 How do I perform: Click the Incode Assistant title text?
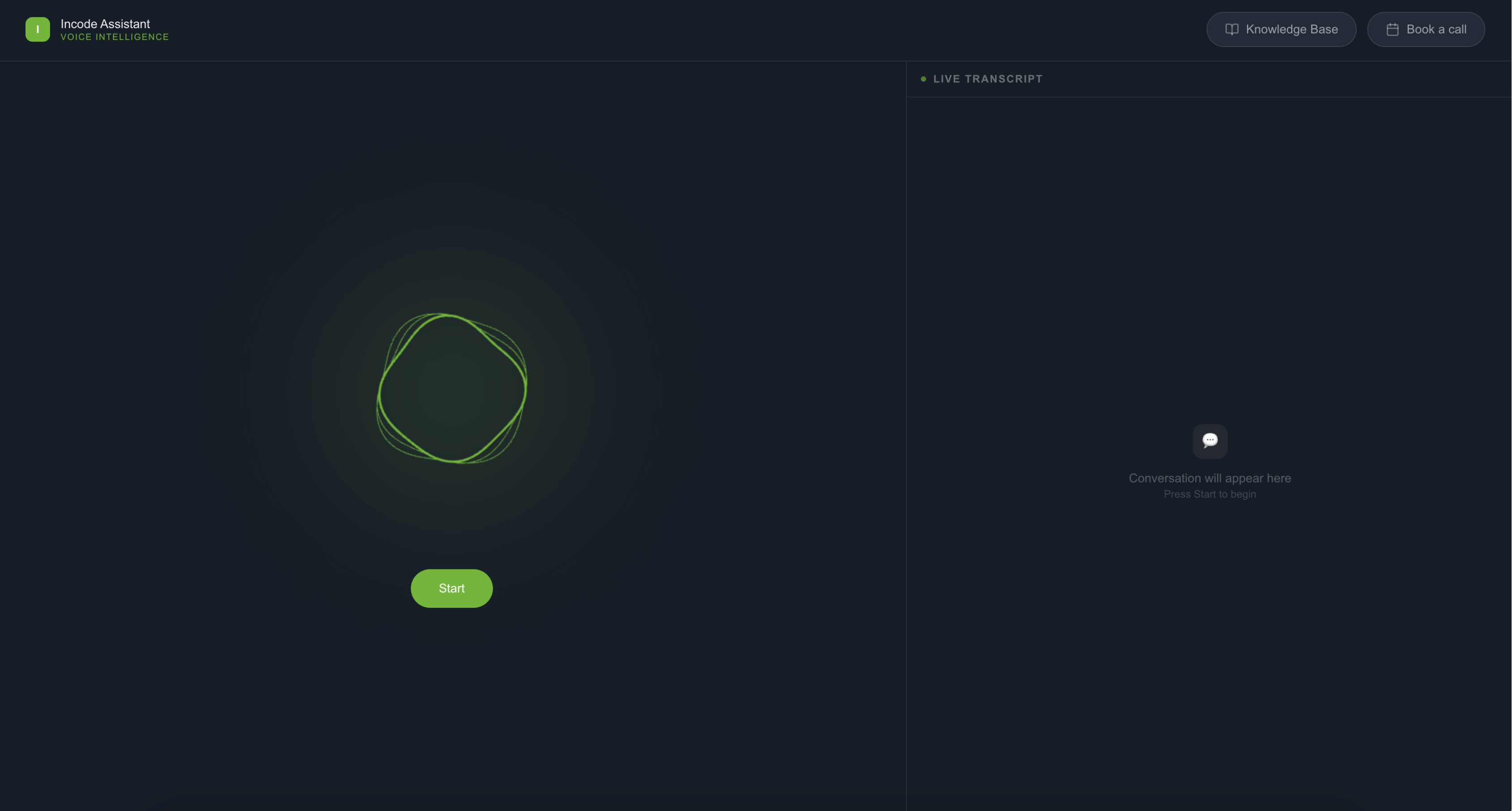coord(105,24)
